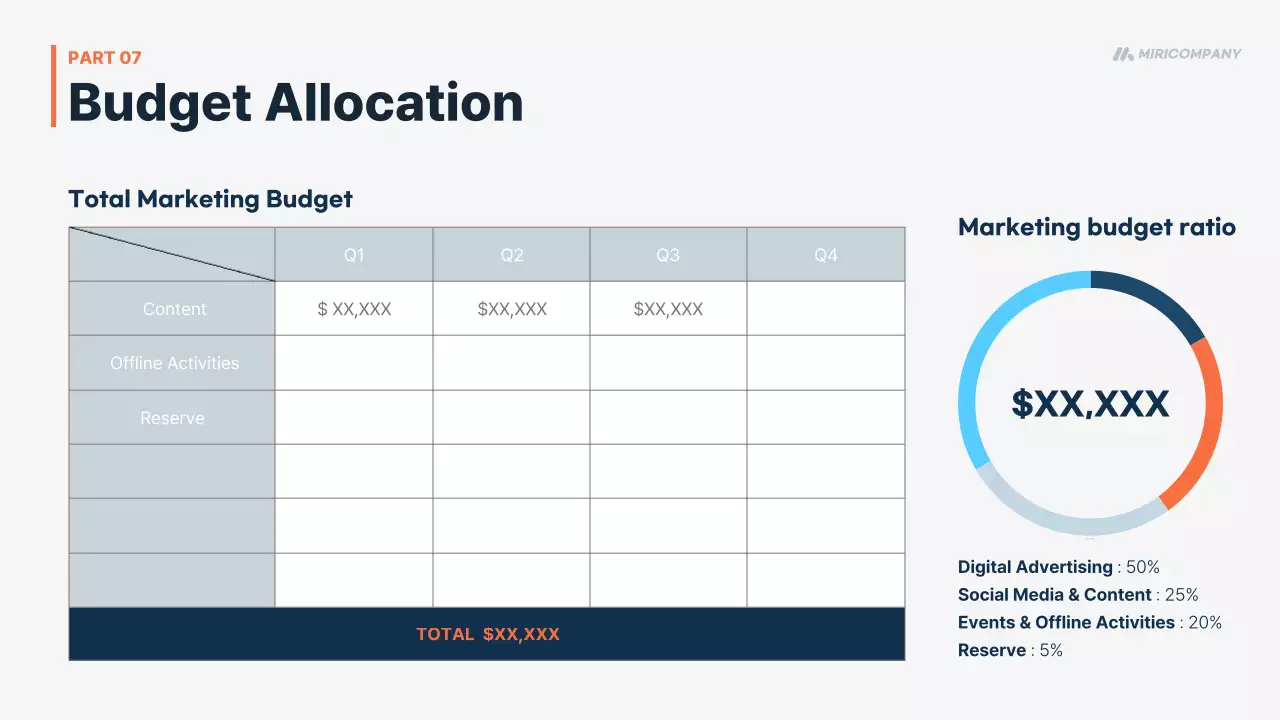Screen dimensions: 1280x720
Task: Click the Q1 column header
Action: (354, 255)
